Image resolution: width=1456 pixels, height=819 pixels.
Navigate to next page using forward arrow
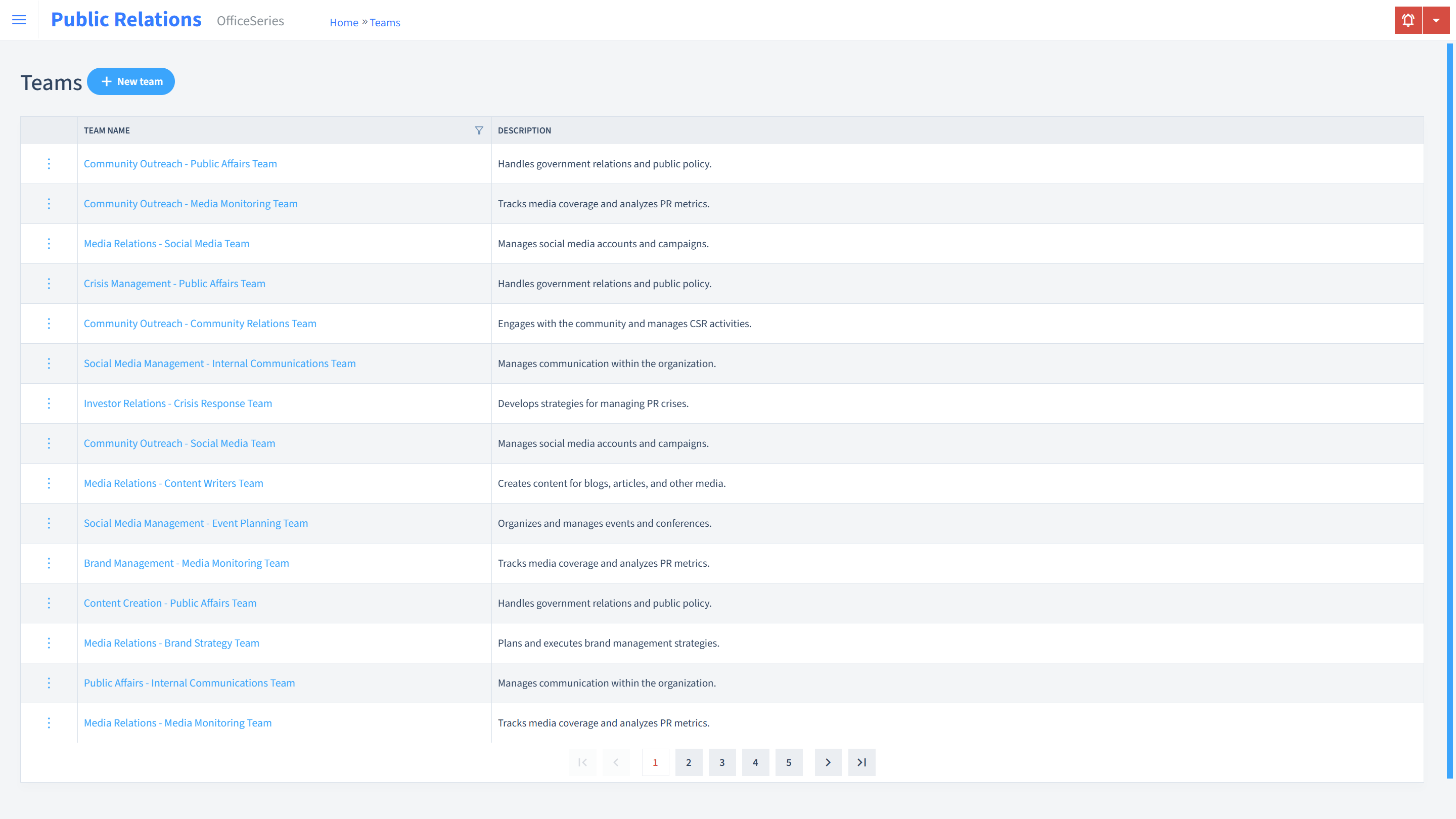pos(828,762)
